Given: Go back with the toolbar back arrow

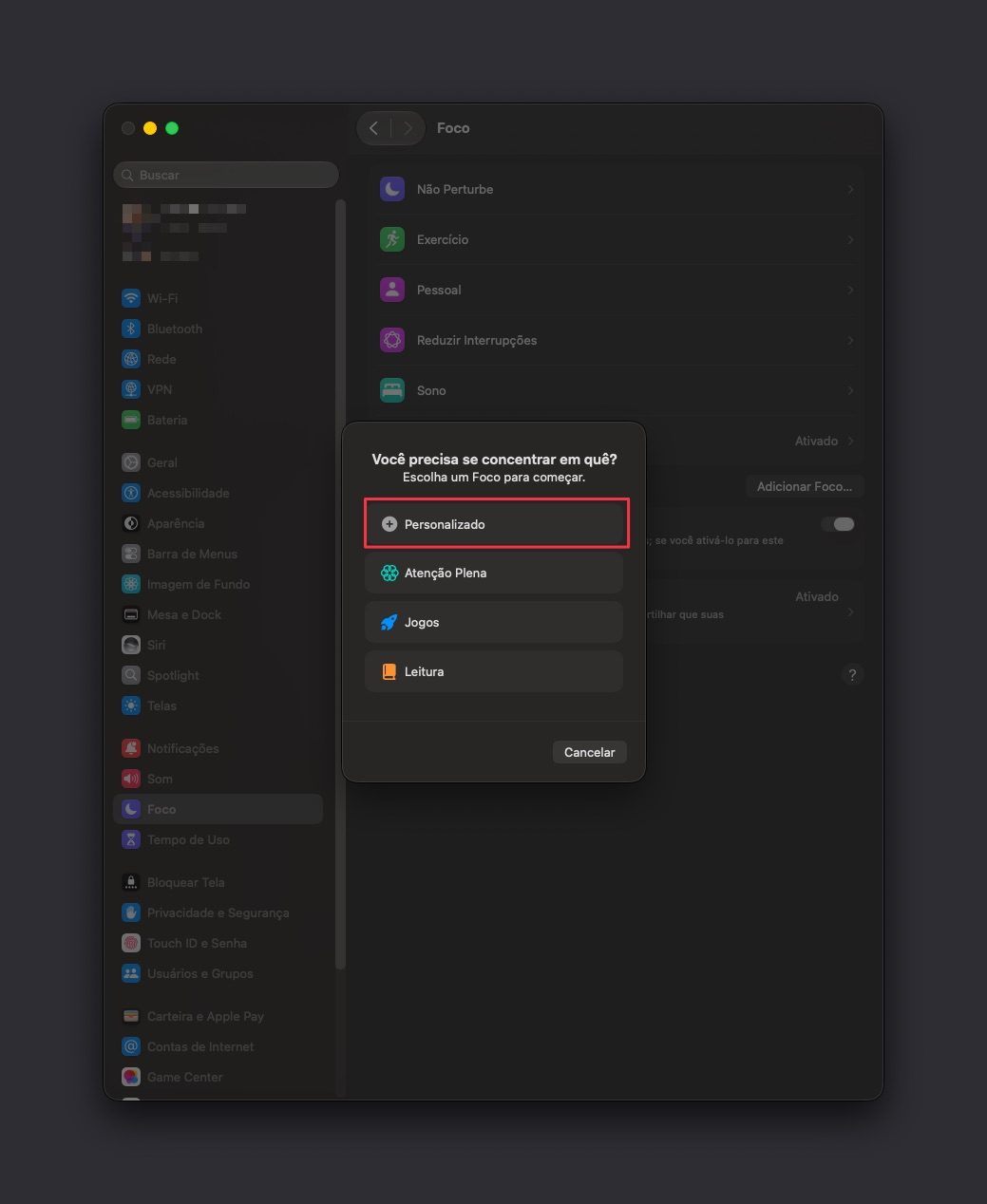Looking at the screenshot, I should tap(374, 128).
